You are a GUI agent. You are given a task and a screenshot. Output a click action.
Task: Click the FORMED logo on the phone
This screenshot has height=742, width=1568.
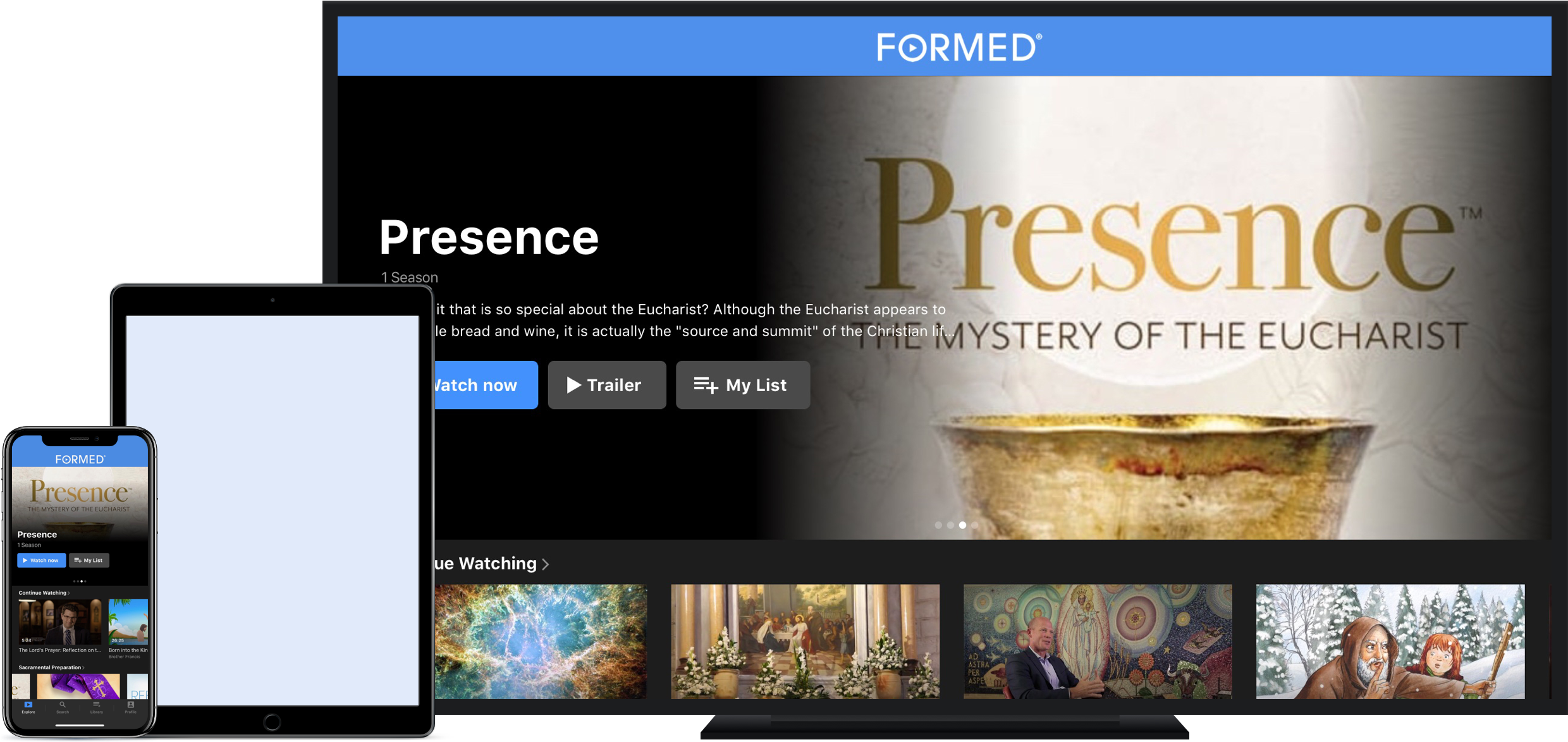click(80, 459)
